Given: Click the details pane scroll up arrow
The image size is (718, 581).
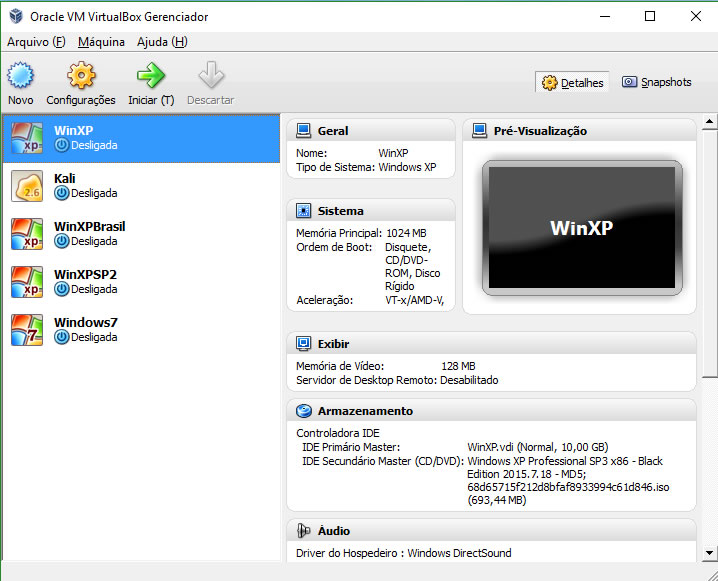Looking at the screenshot, I should pos(709,121).
